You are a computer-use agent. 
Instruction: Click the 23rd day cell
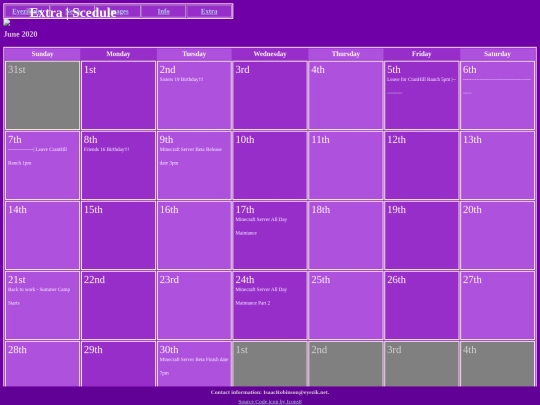point(194,305)
